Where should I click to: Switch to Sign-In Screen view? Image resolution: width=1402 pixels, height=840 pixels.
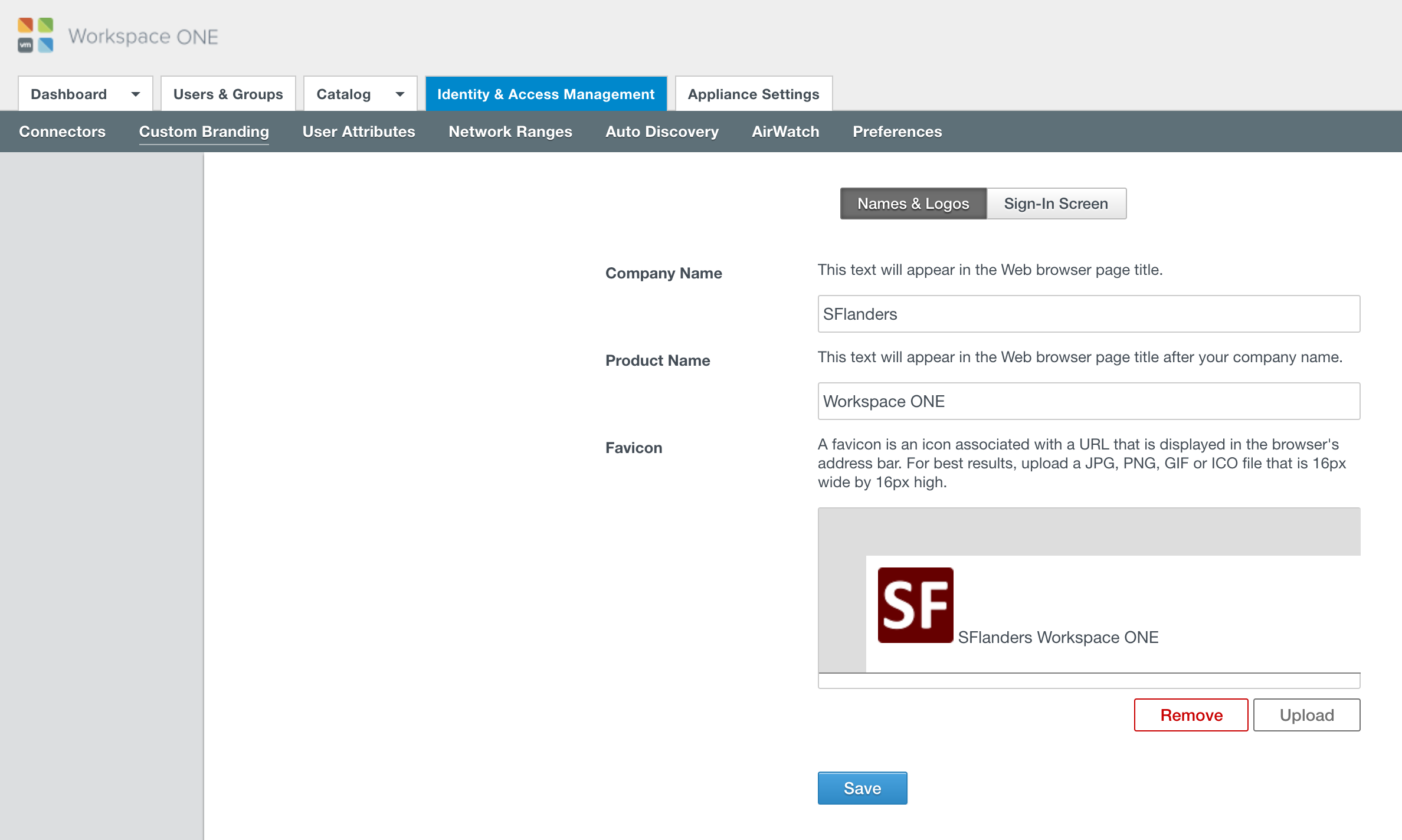pyautogui.click(x=1056, y=204)
